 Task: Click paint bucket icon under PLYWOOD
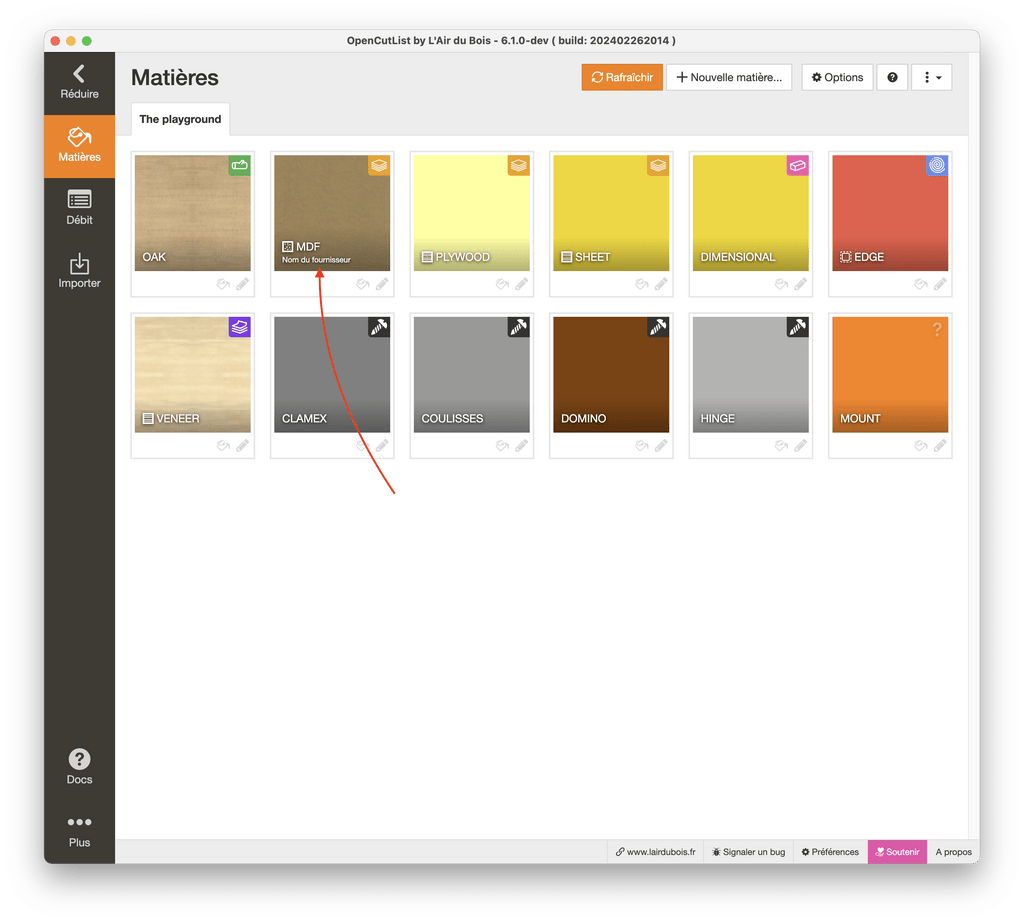(x=502, y=284)
